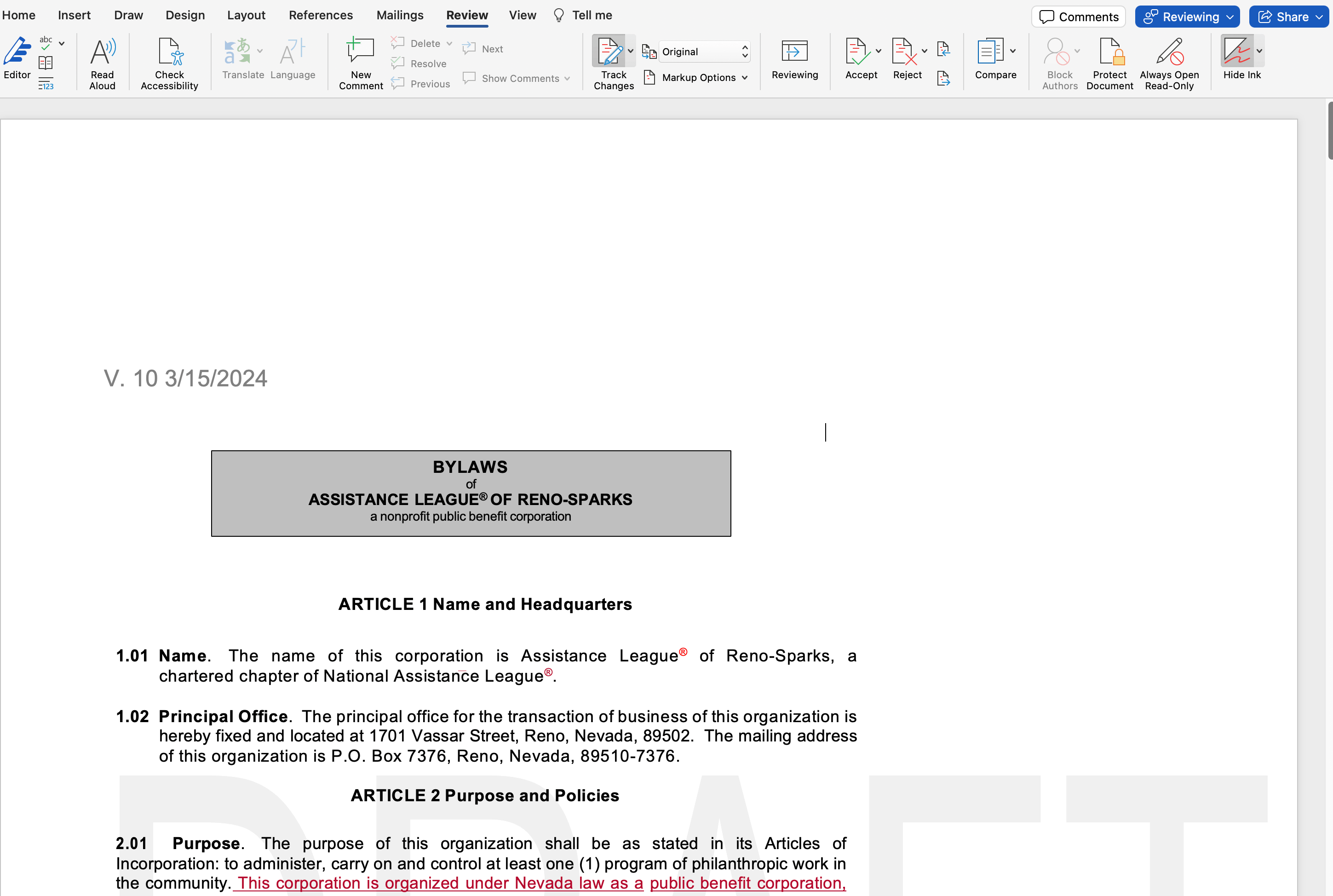The image size is (1333, 896).
Task: Expand the Markup Options menu
Action: (698, 78)
